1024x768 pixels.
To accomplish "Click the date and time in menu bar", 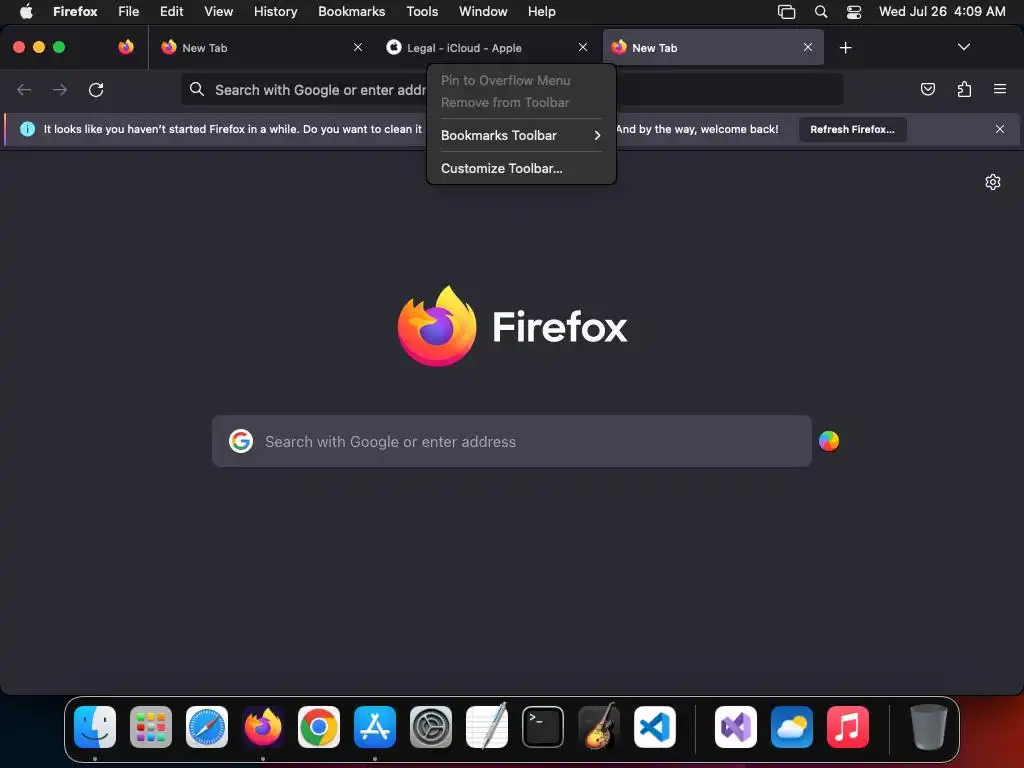I will coord(942,12).
